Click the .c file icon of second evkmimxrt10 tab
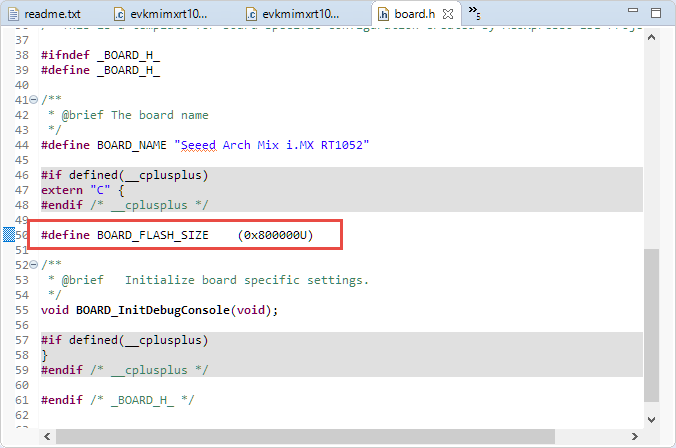676x448 pixels. (x=252, y=14)
